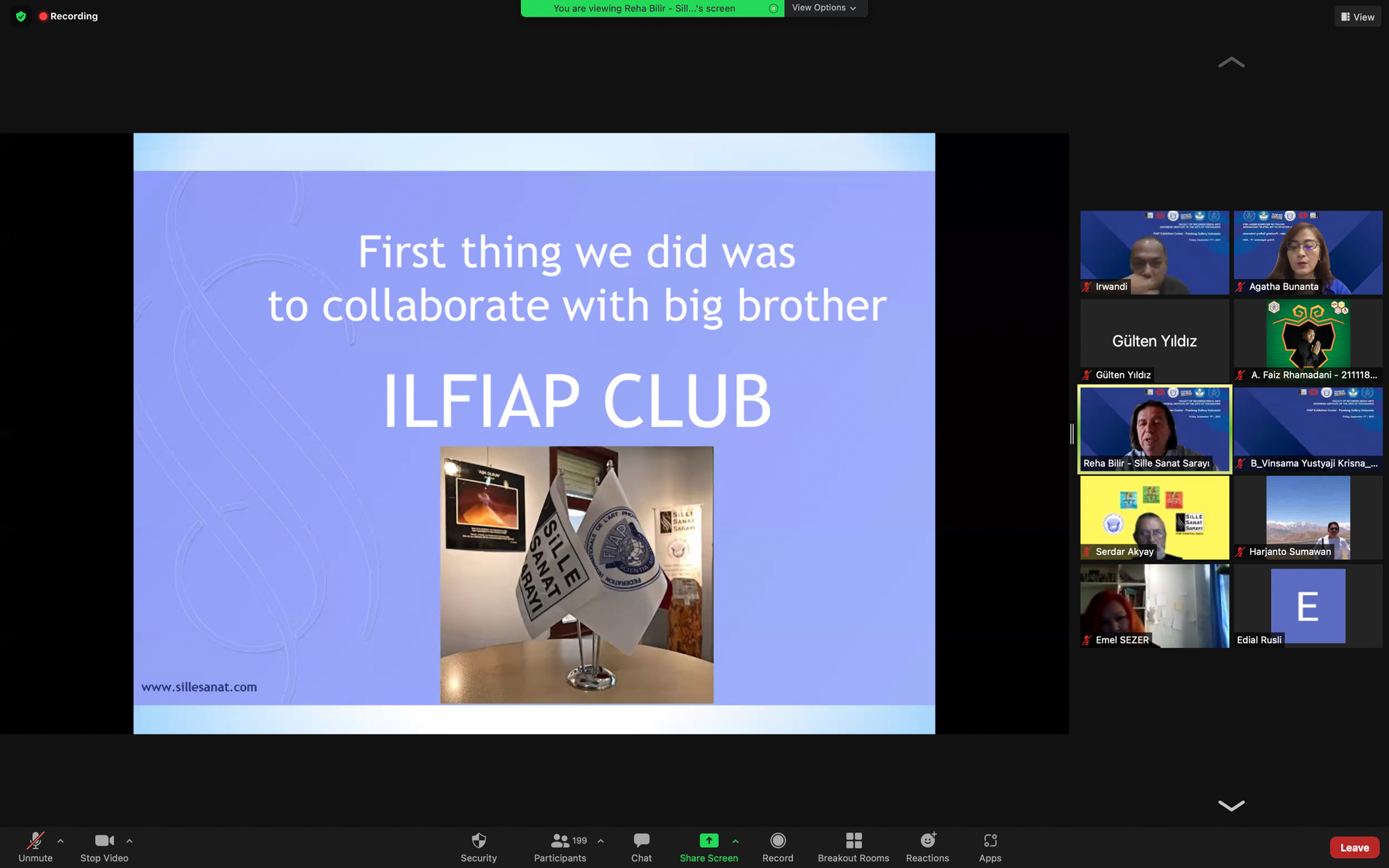Screen dimensions: 1389x868
Task: Unmute the microphone
Action: pos(35,847)
